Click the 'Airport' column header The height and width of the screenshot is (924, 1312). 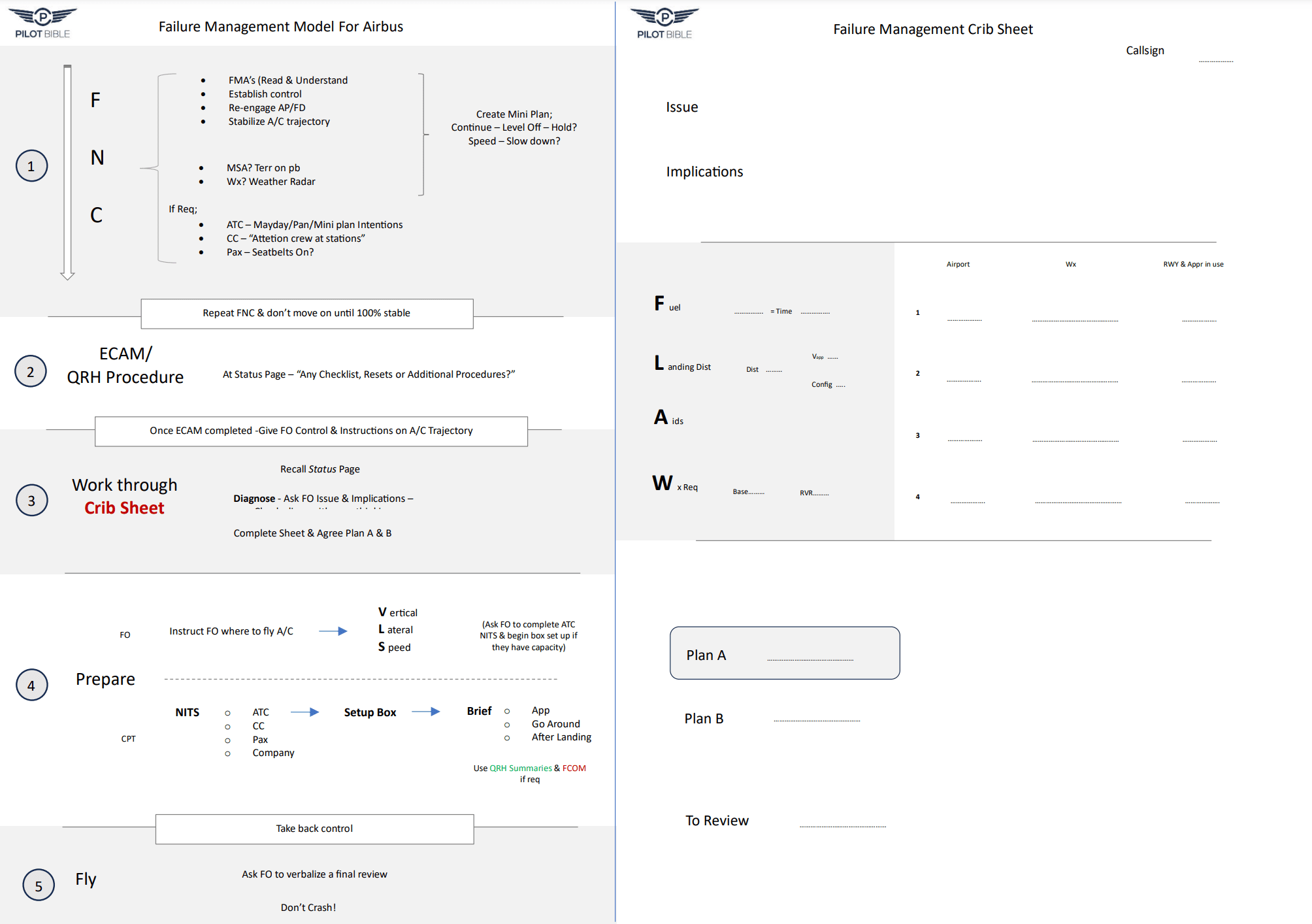[958, 264]
